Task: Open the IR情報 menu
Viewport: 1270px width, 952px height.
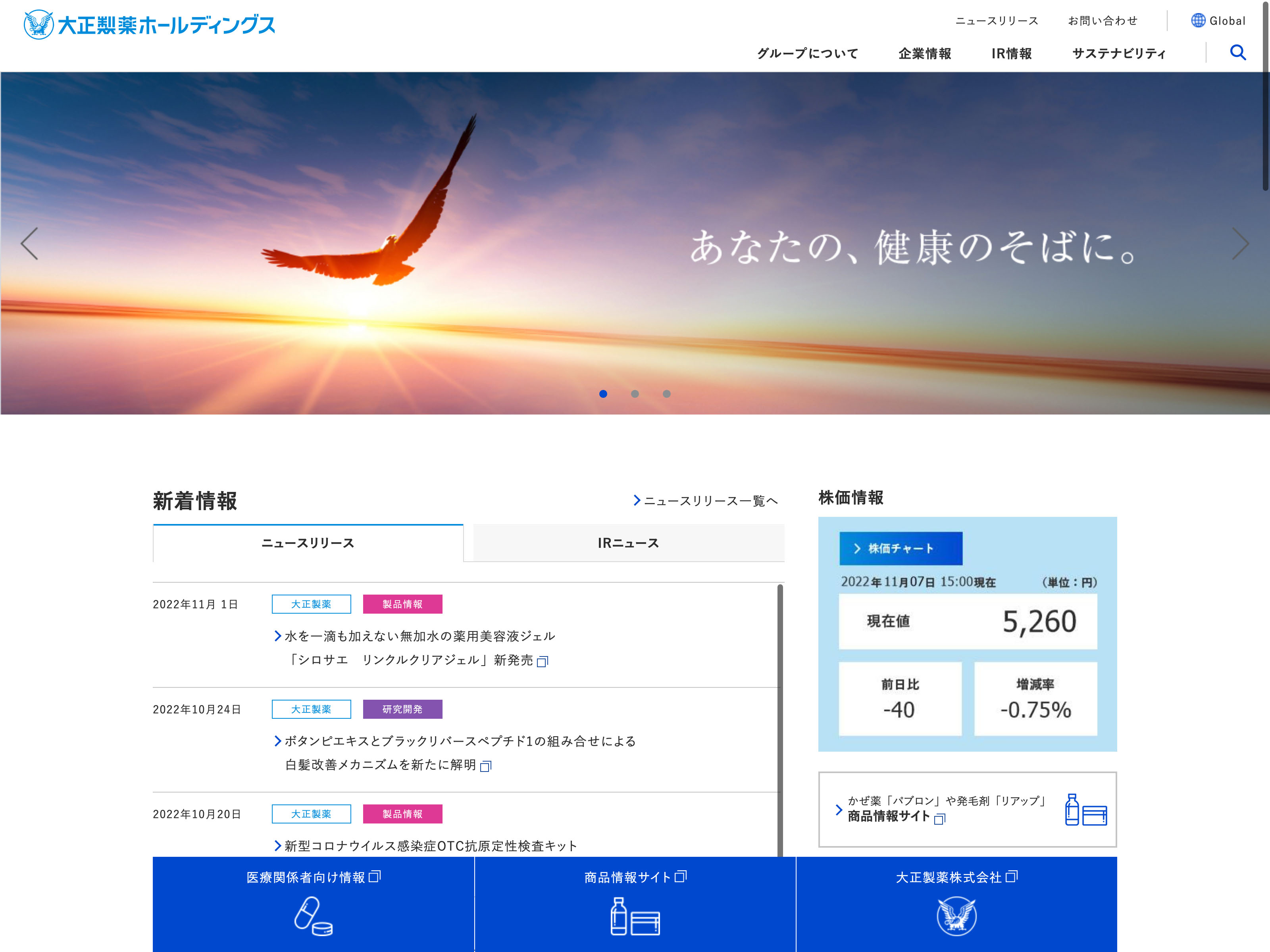Action: (1011, 54)
